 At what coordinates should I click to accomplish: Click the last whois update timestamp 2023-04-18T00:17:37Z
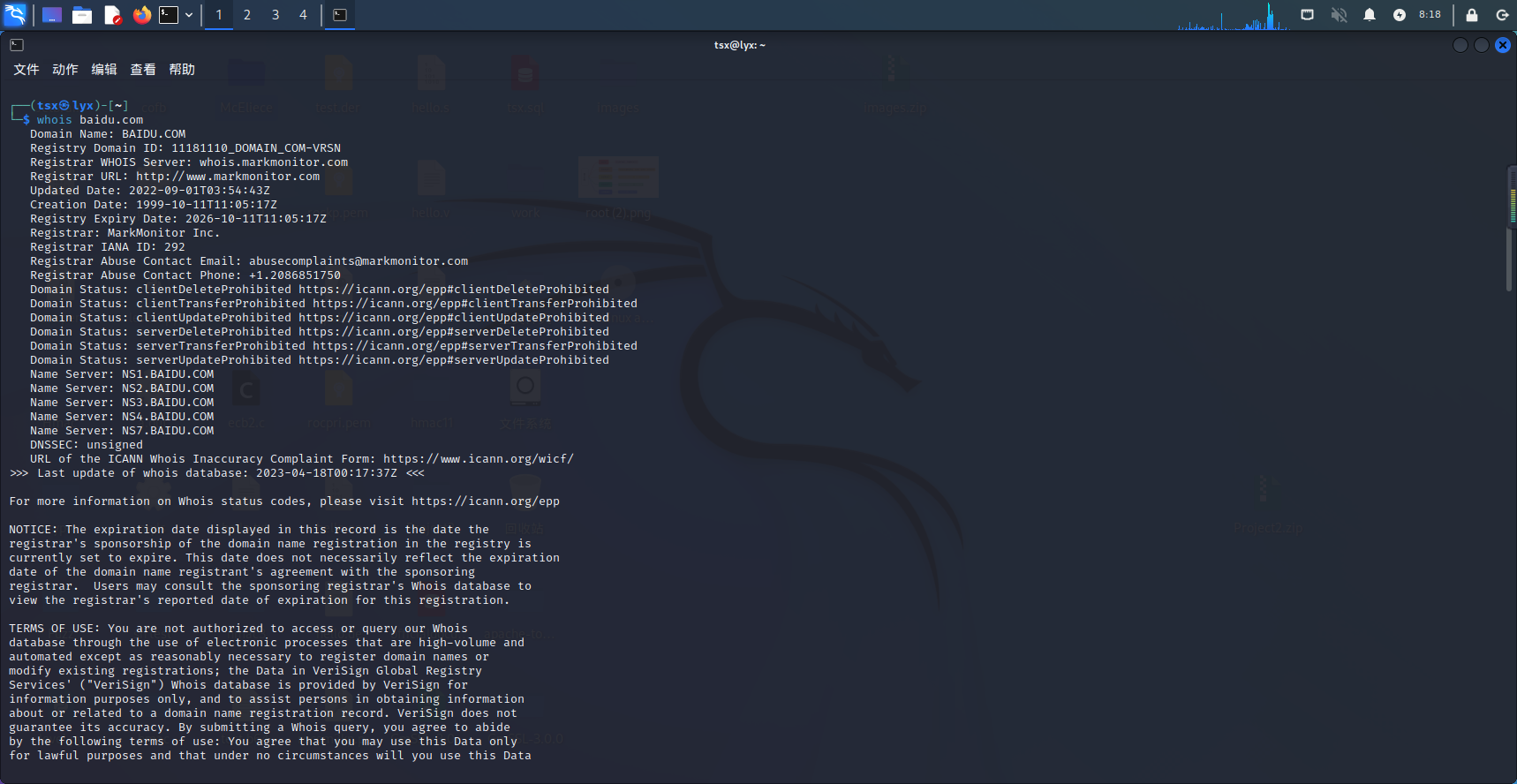(x=327, y=473)
